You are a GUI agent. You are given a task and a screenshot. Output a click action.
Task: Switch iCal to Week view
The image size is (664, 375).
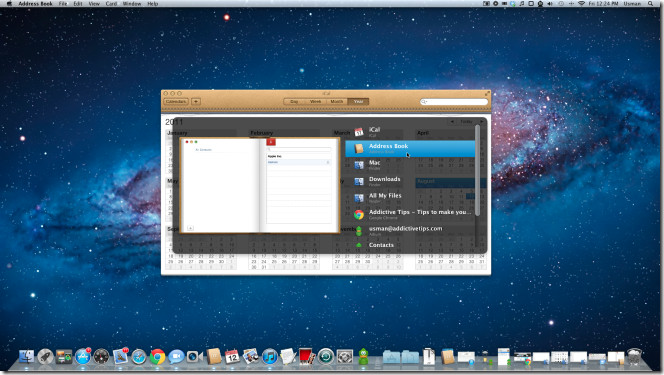[315, 102]
